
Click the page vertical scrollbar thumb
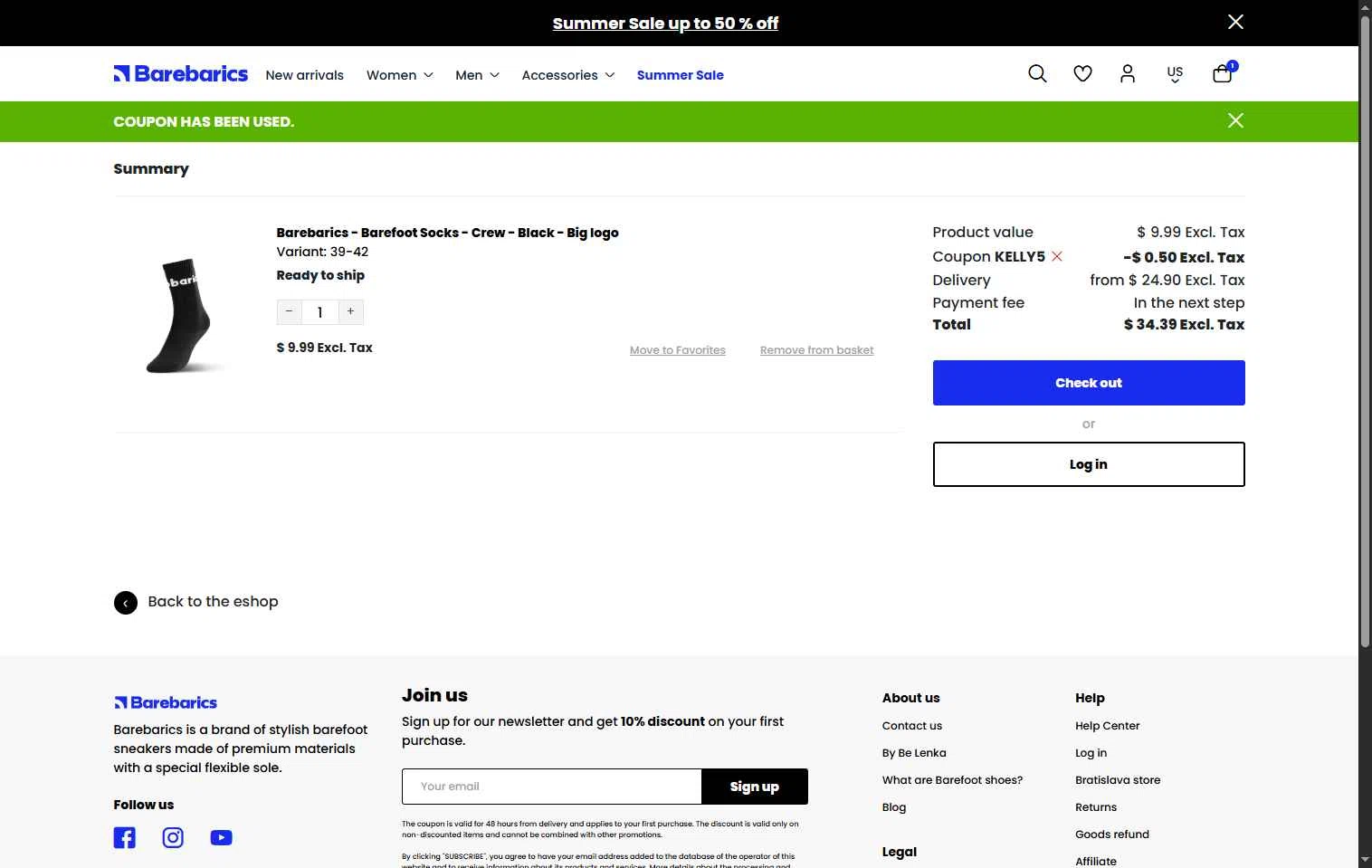(1365, 330)
